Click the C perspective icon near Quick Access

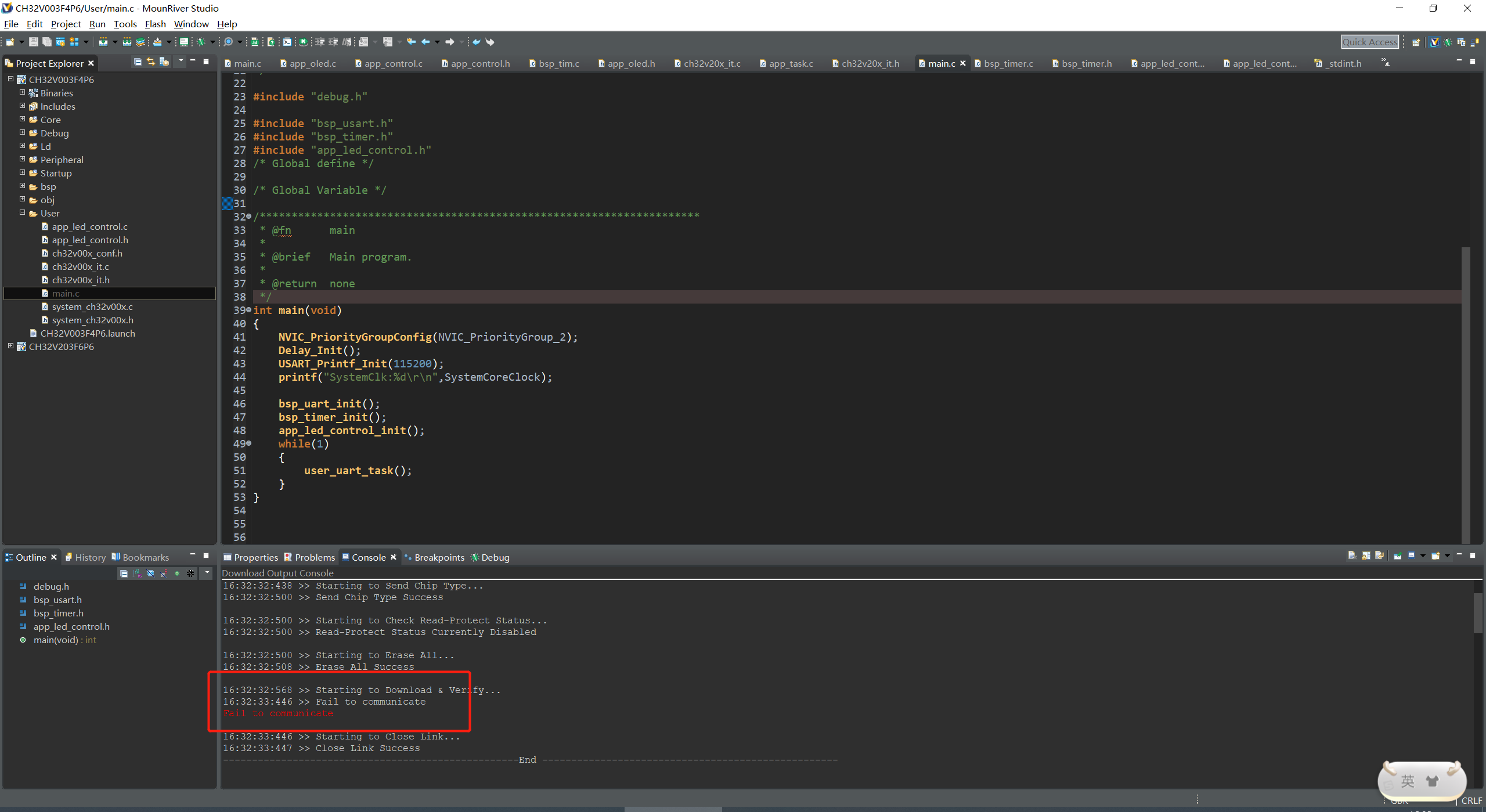[x=1461, y=42]
